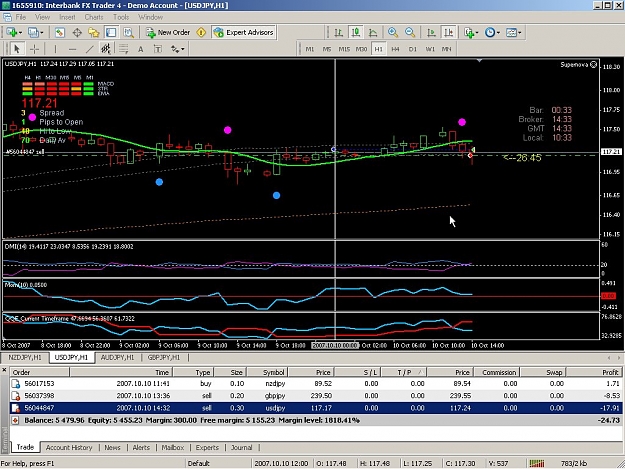Zoom in on the chart
Image resolution: width=625 pixels, height=469 pixels.
[x=393, y=33]
